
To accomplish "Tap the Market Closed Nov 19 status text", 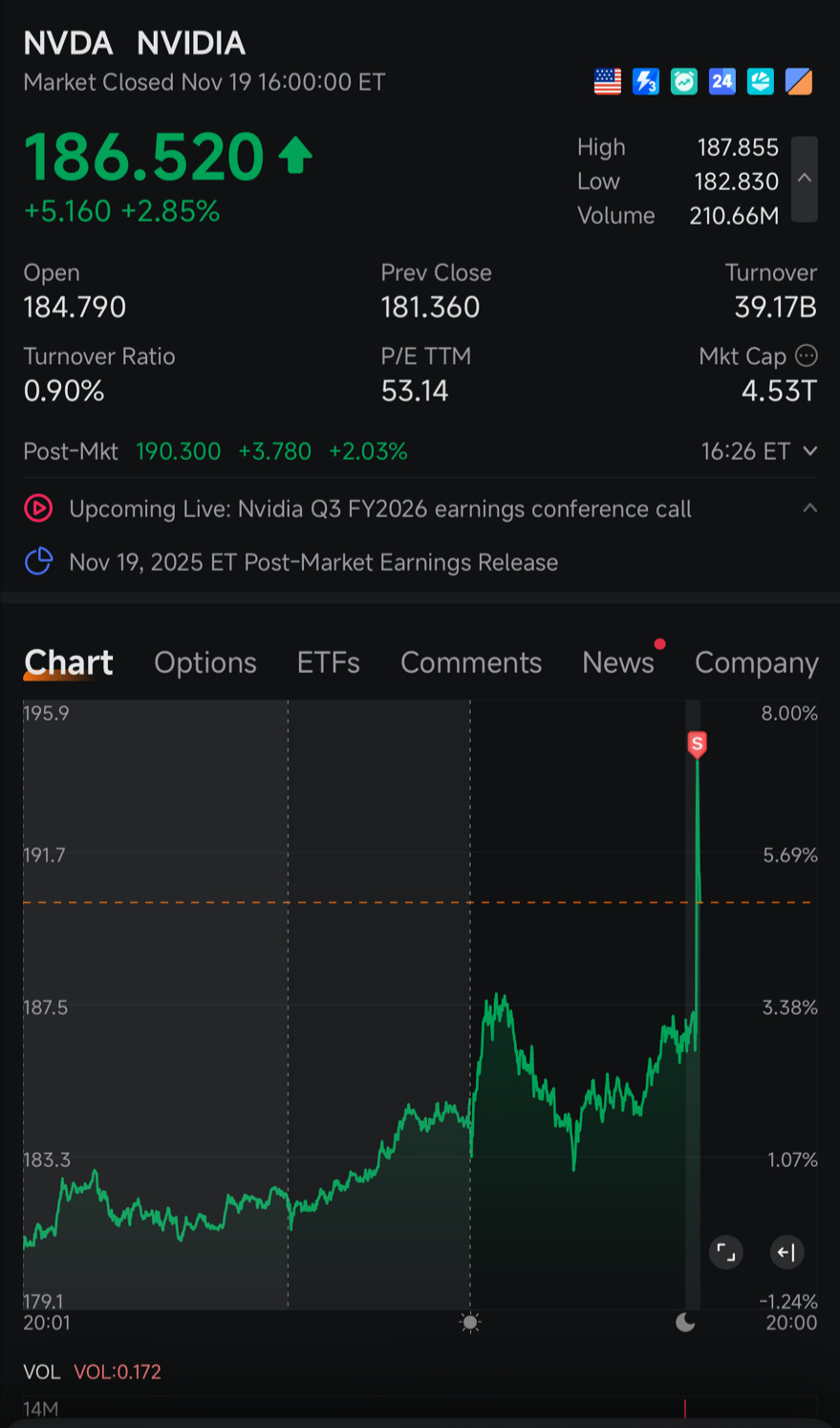I will click(x=205, y=82).
